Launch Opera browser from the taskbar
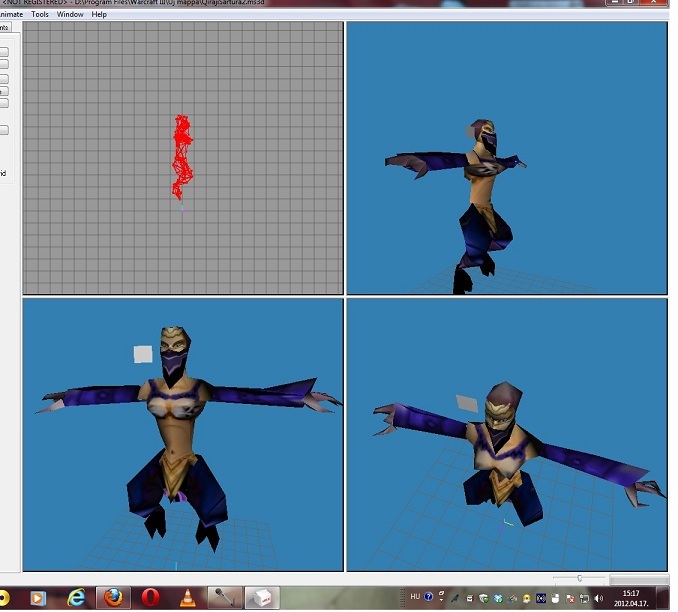The width and height of the screenshot is (678, 612). (150, 598)
